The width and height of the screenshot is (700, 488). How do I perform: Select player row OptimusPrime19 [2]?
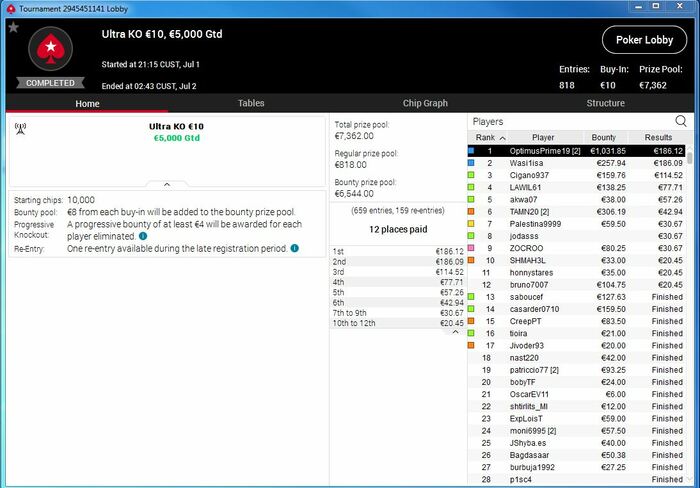pyautogui.click(x=576, y=151)
